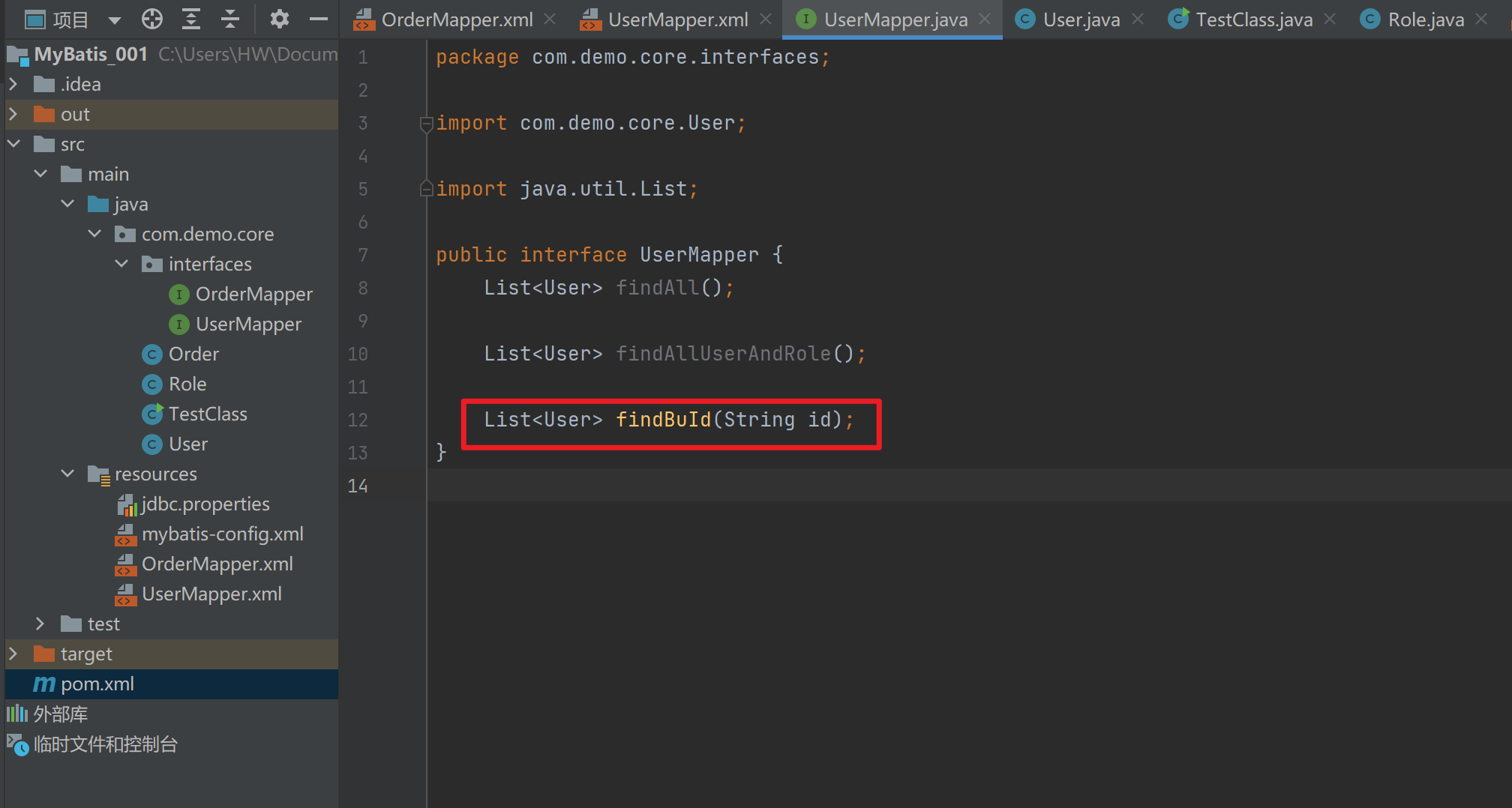Click the UserMapper interface icon in tree
This screenshot has width=1512, height=808.
coord(178,325)
